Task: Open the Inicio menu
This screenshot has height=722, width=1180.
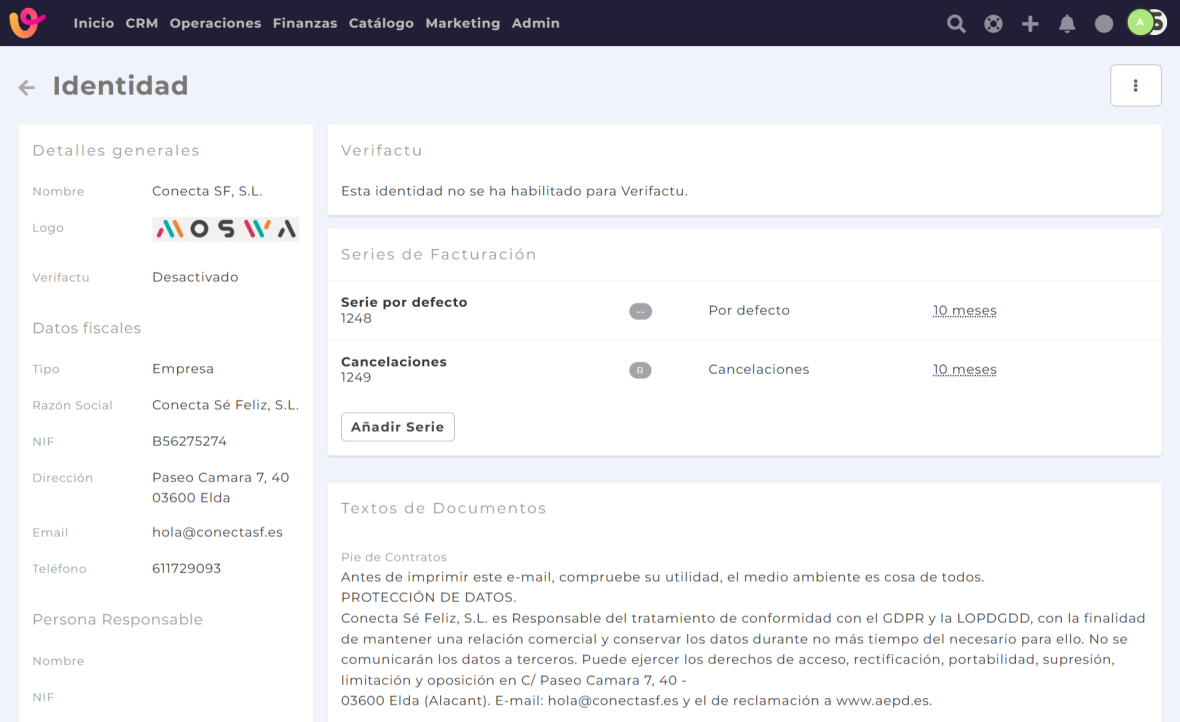Action: [94, 23]
